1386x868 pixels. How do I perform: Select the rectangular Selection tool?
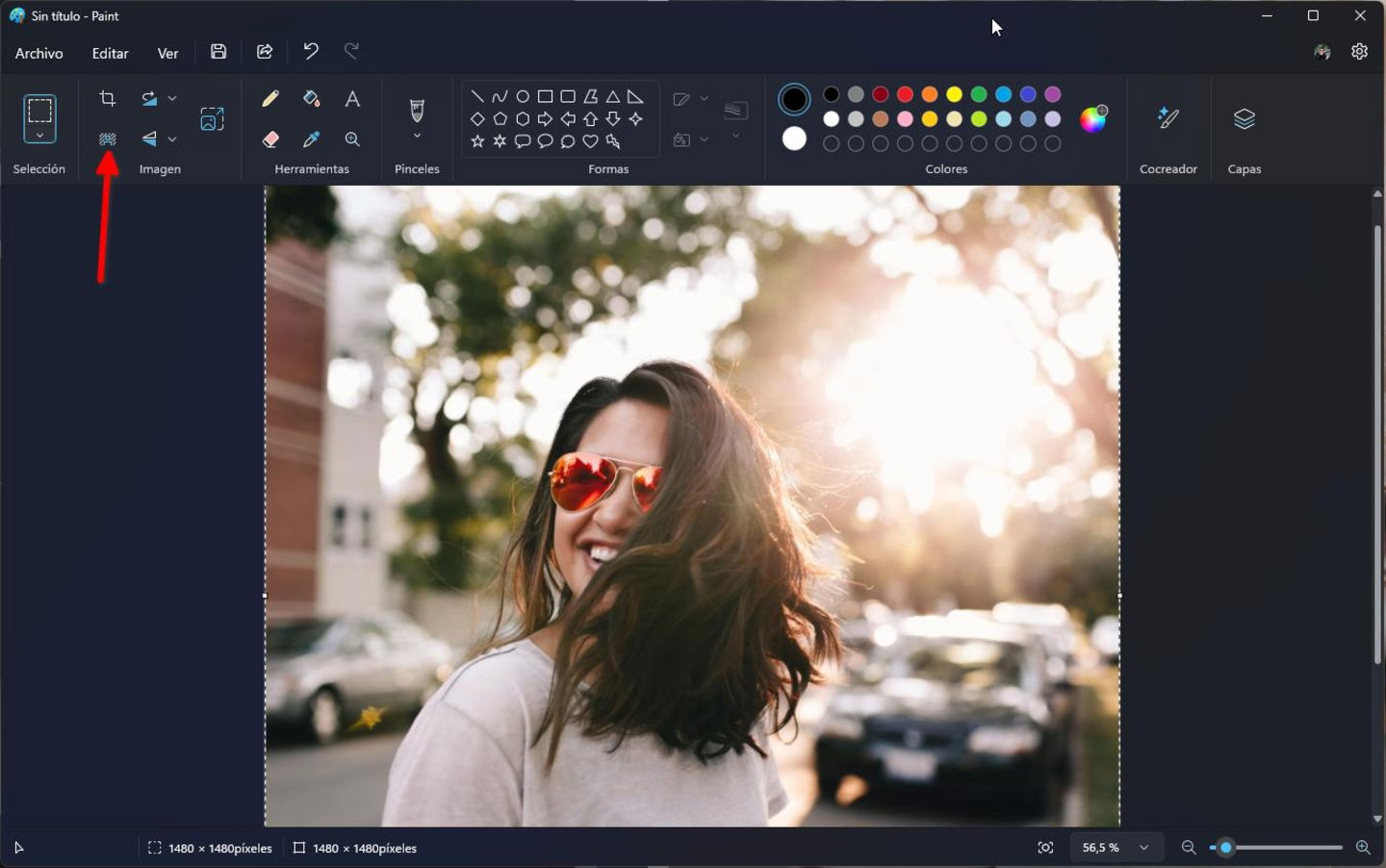click(39, 110)
